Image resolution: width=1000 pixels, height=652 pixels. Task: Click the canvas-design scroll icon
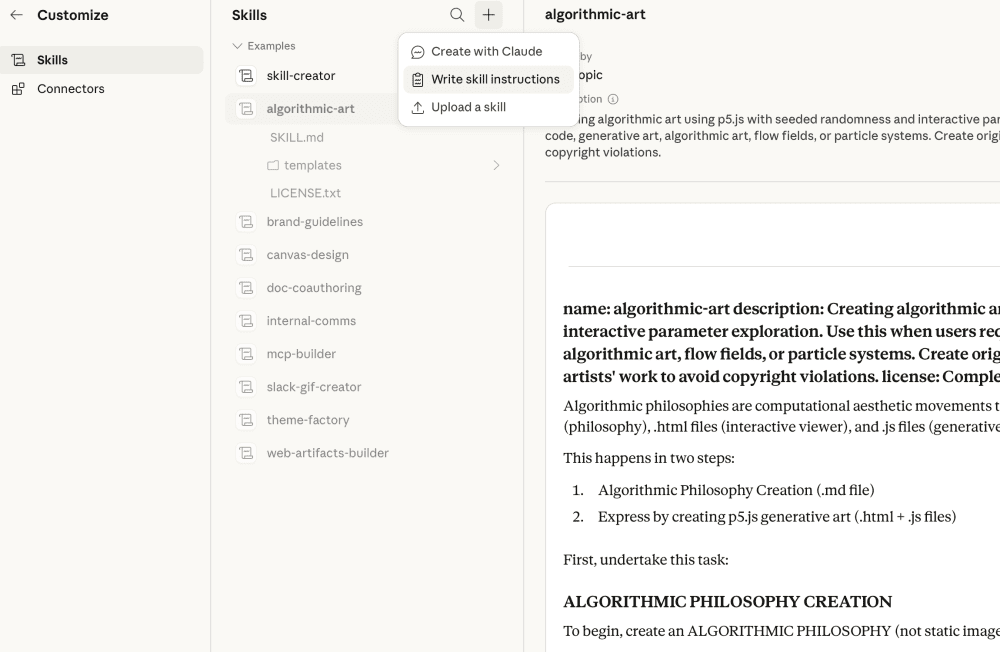(x=246, y=255)
